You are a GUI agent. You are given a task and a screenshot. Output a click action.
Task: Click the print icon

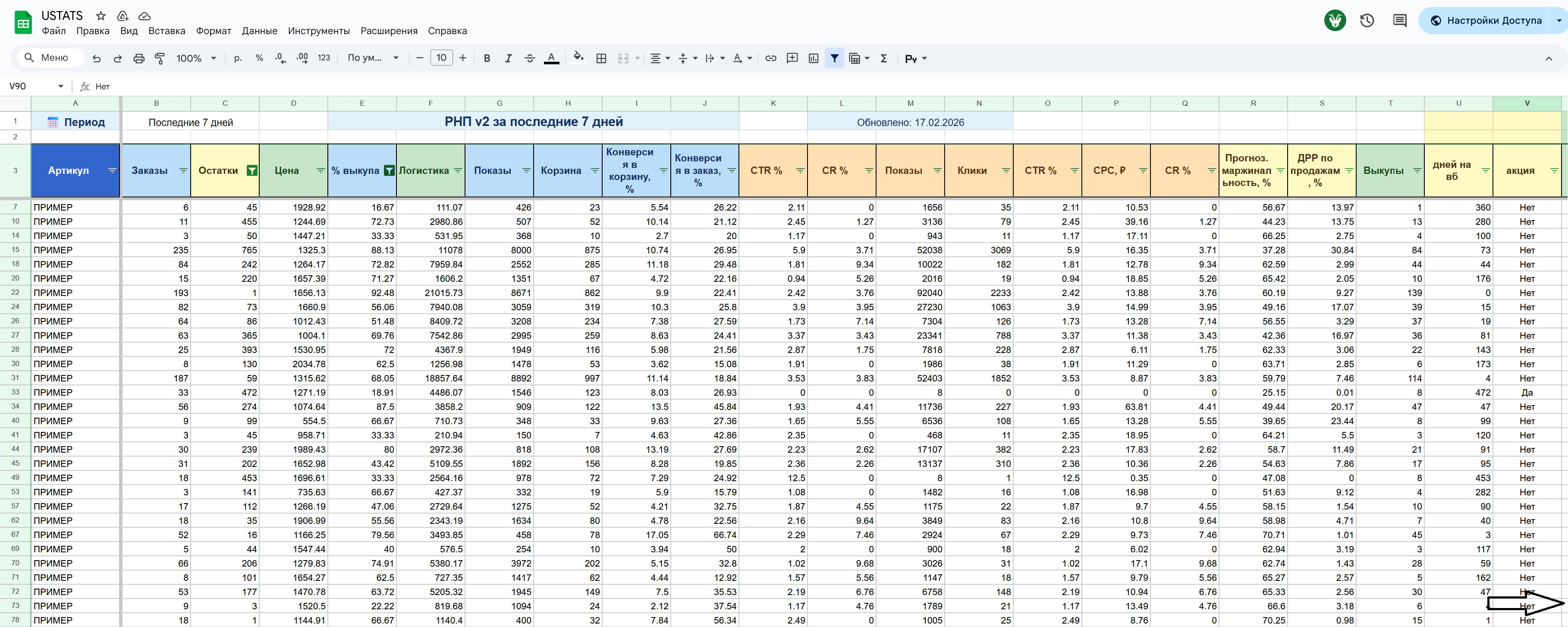point(139,58)
